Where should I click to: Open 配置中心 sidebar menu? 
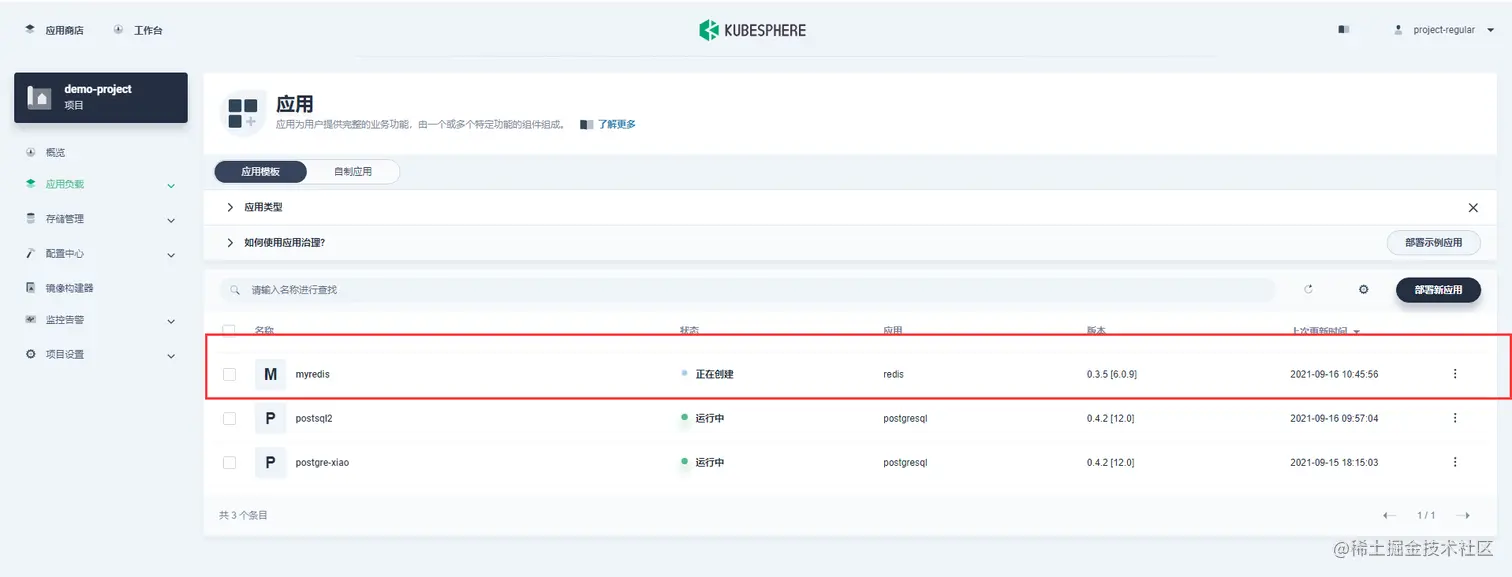(x=64, y=254)
